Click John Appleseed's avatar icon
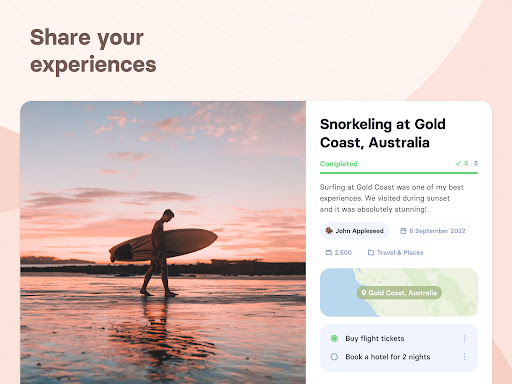Image resolution: width=512 pixels, height=384 pixels. (x=329, y=231)
